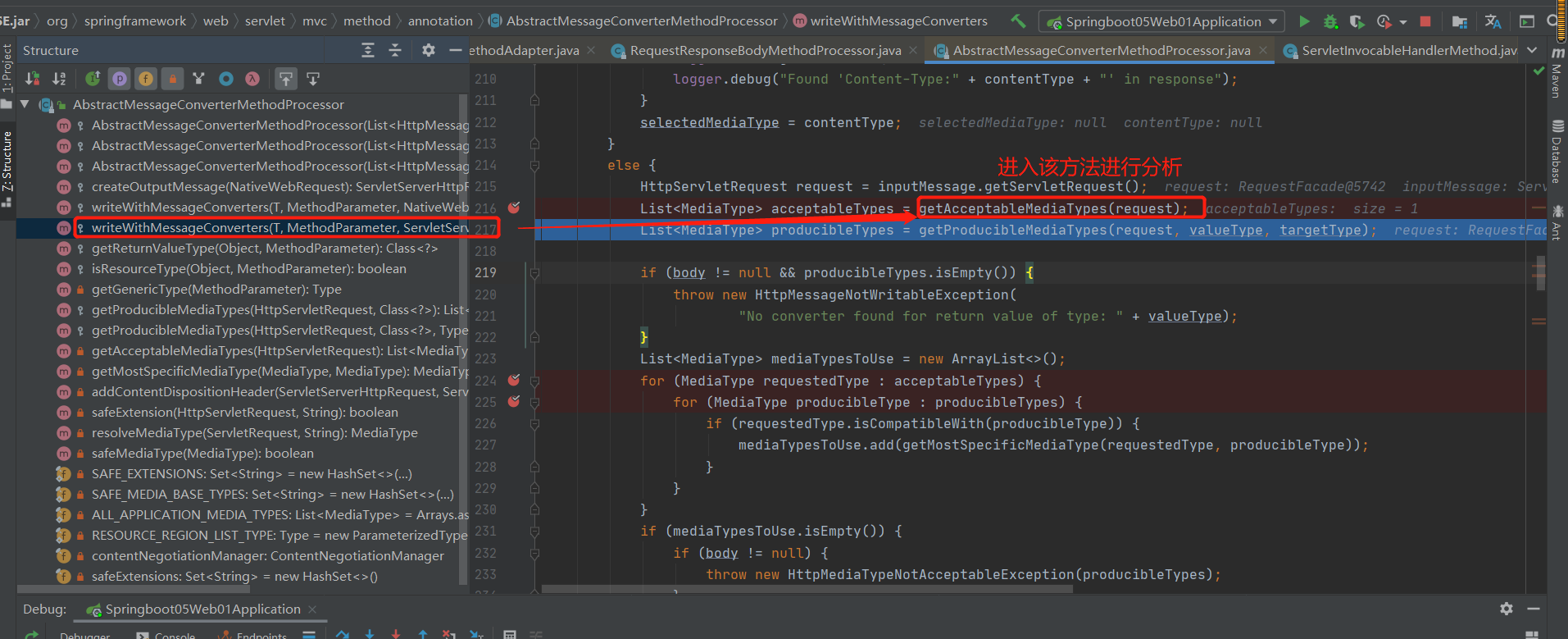The width and height of the screenshot is (1568, 639).
Task: Fold the if block at line 226
Action: tap(534, 423)
